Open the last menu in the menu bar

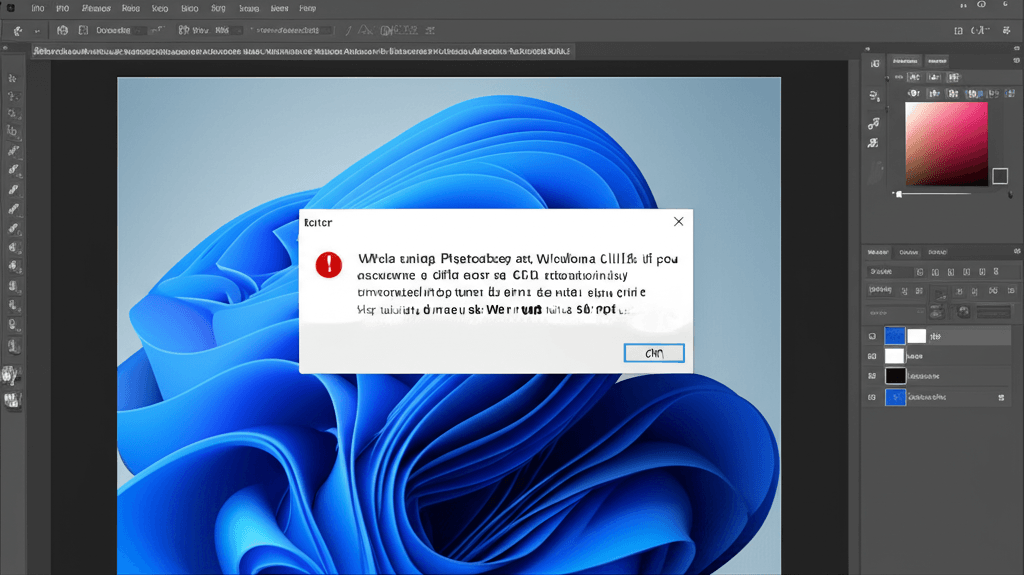click(x=308, y=8)
